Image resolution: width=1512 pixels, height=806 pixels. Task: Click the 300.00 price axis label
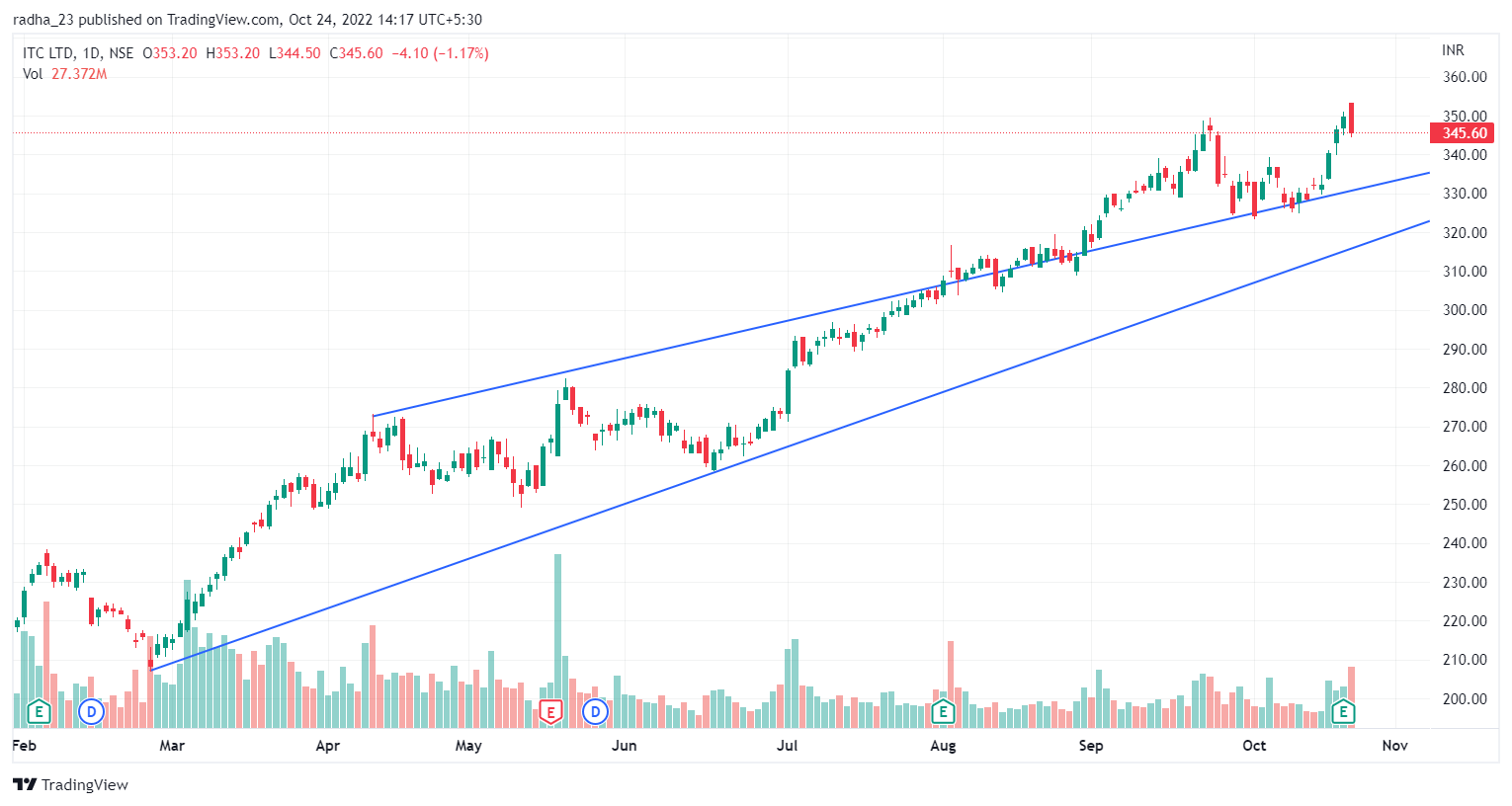(x=1465, y=310)
